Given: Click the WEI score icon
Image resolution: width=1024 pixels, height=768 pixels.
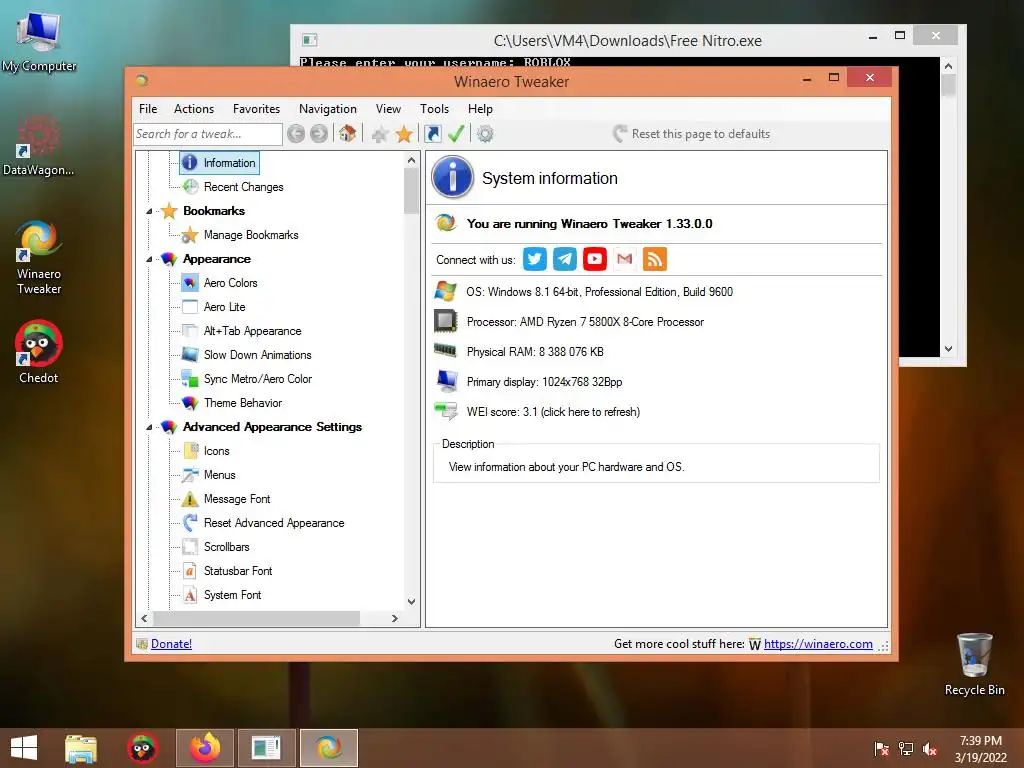Looking at the screenshot, I should [446, 411].
